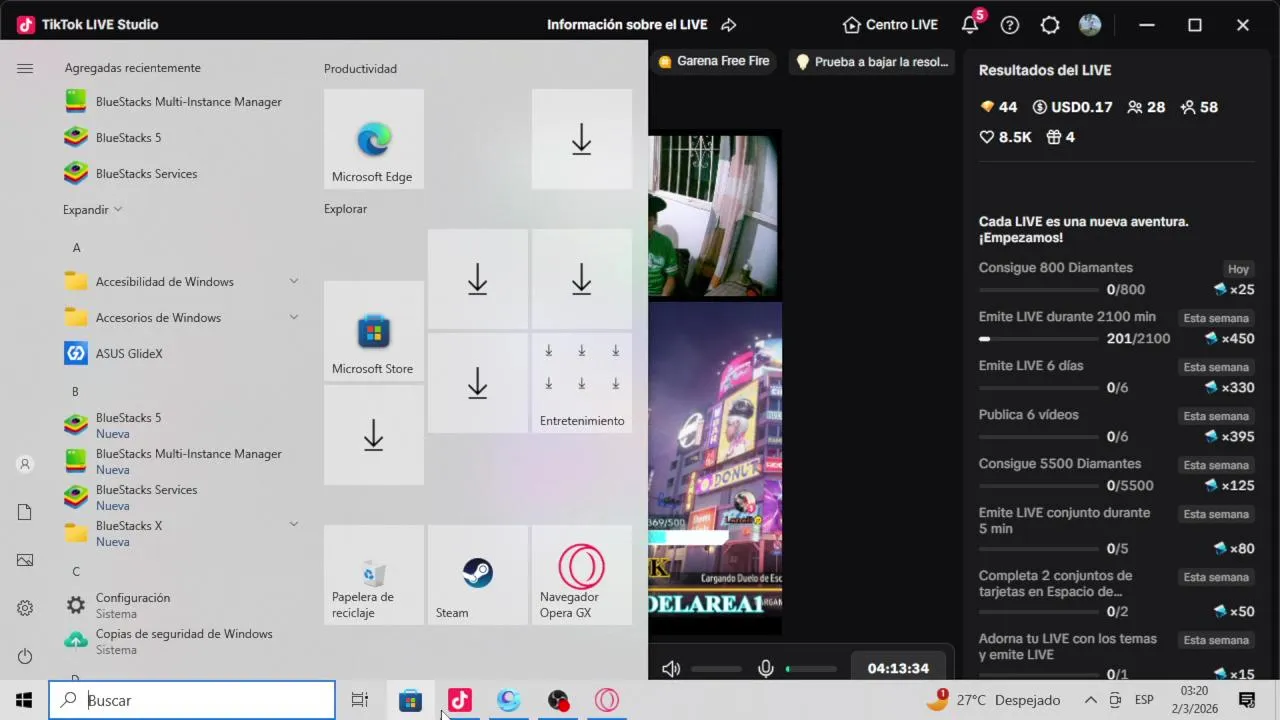Expand the Start menu hamburger icon

[x=25, y=68]
